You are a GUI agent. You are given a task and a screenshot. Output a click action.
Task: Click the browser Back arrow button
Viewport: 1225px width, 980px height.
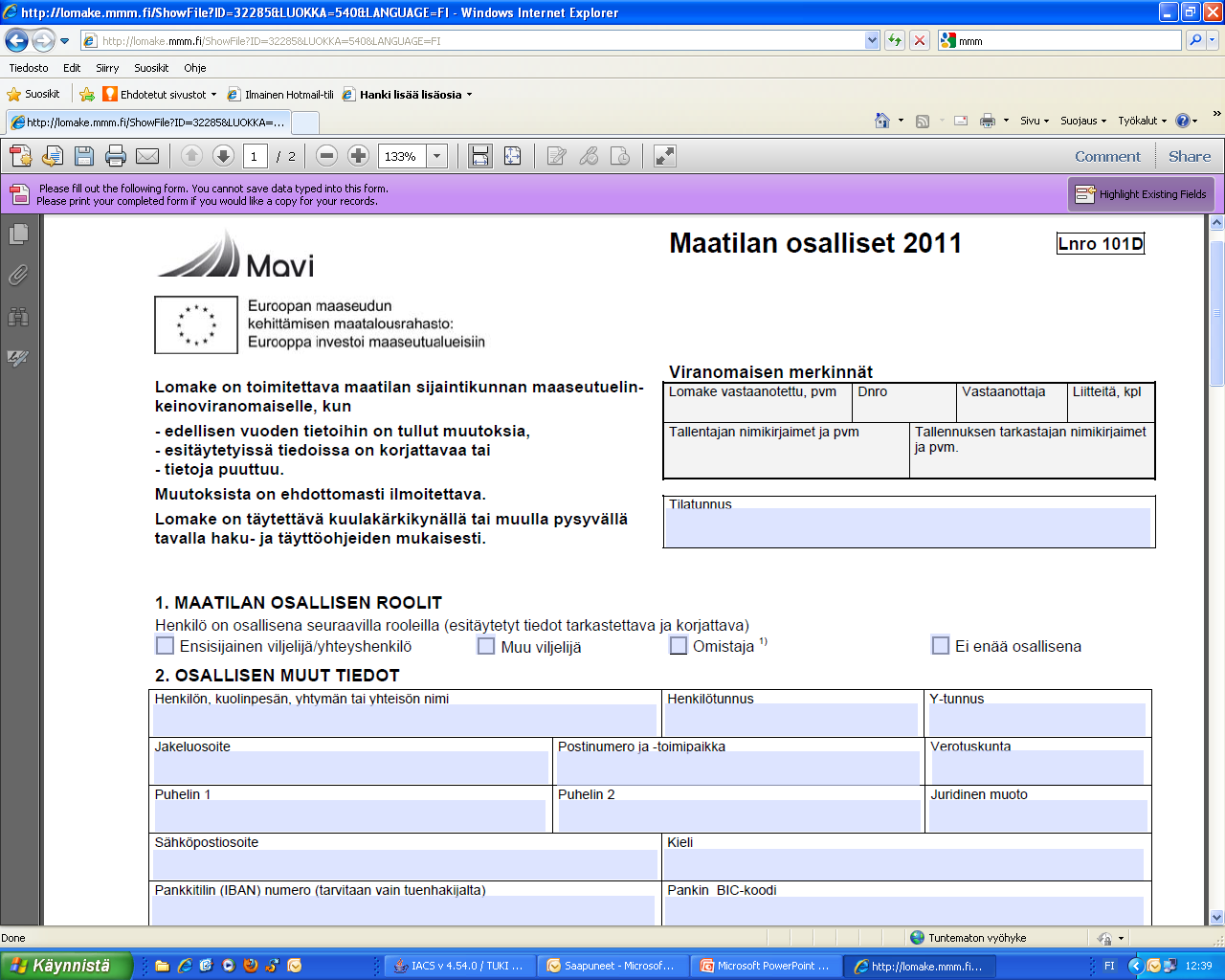(x=16, y=40)
